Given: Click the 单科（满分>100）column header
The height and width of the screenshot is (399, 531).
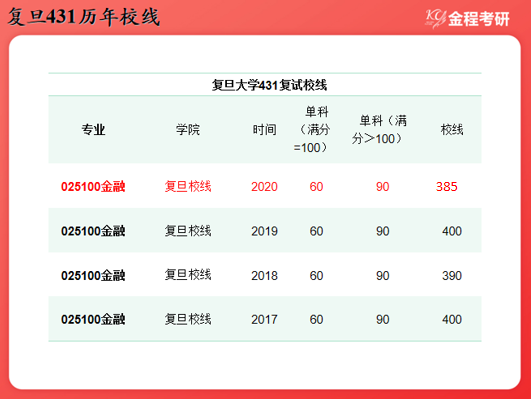Looking at the screenshot, I should tap(379, 129).
